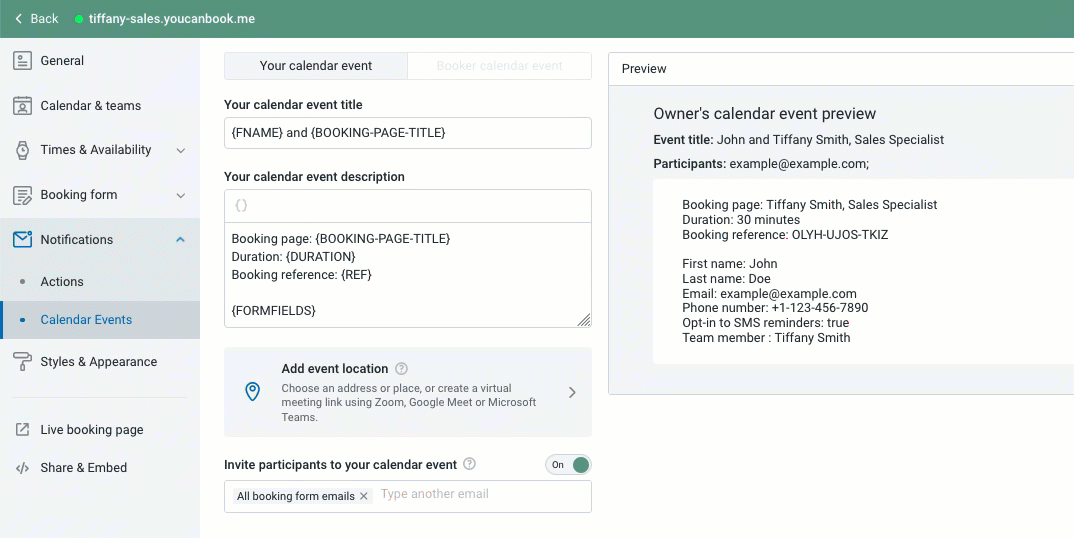This screenshot has height=538, width=1074.
Task: Click the Styles & Appearance paint roller icon
Action: [22, 362]
